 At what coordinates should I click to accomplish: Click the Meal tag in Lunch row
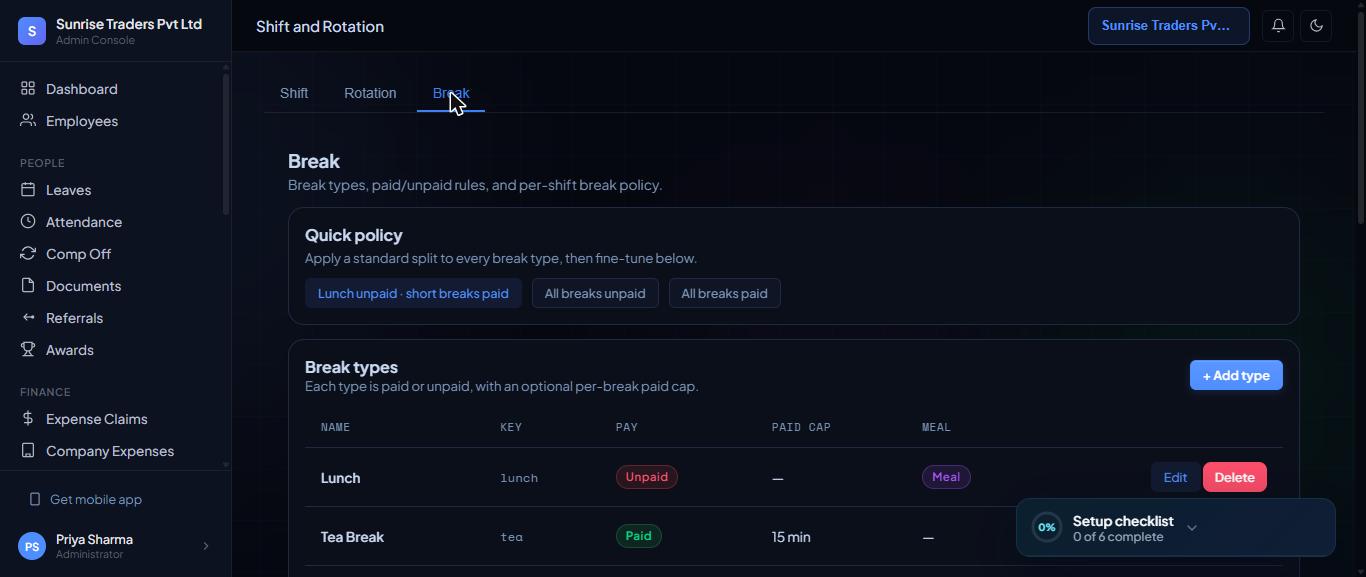[x=946, y=477]
